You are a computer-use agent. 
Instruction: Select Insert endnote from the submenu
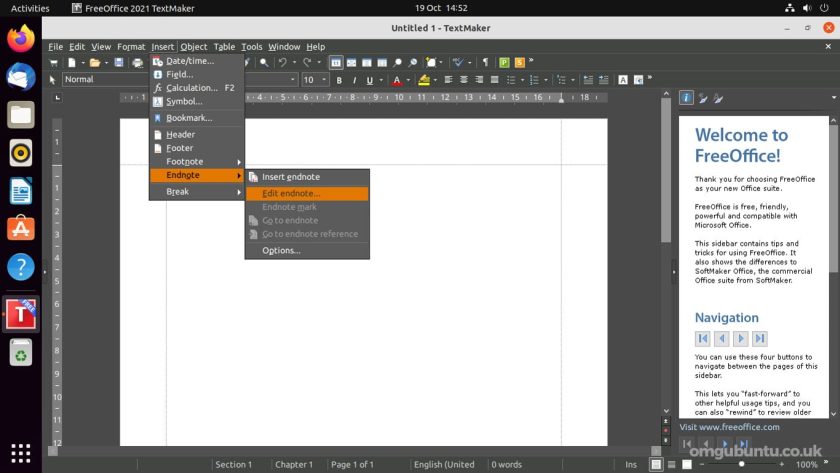[307, 177]
